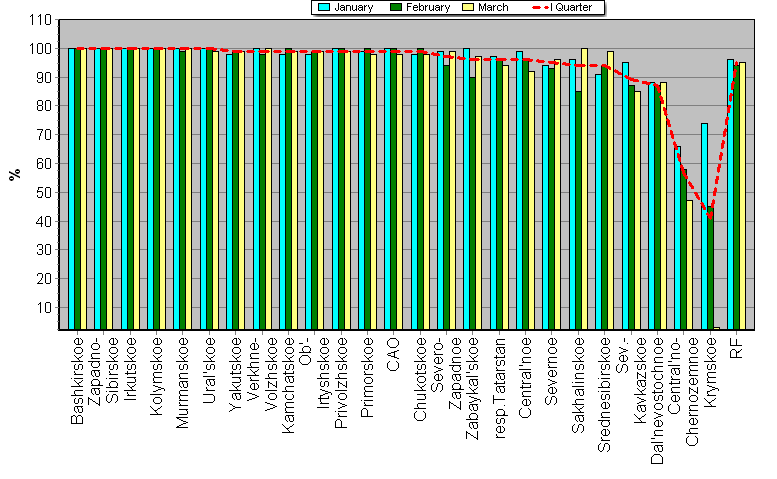777x479 pixels.
Task: Click the Murmanskoe axis label
Action: click(x=182, y=382)
